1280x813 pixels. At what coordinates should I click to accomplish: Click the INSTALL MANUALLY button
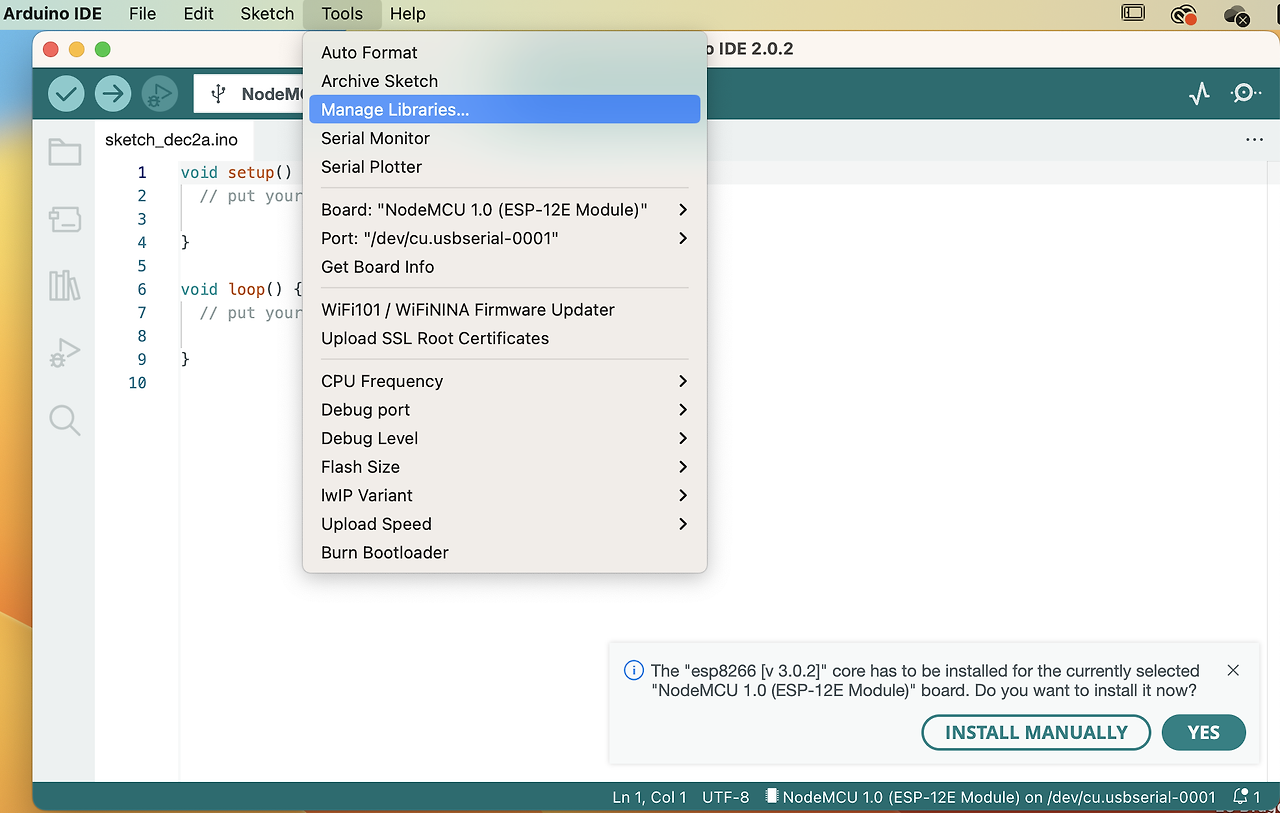pyautogui.click(x=1036, y=733)
